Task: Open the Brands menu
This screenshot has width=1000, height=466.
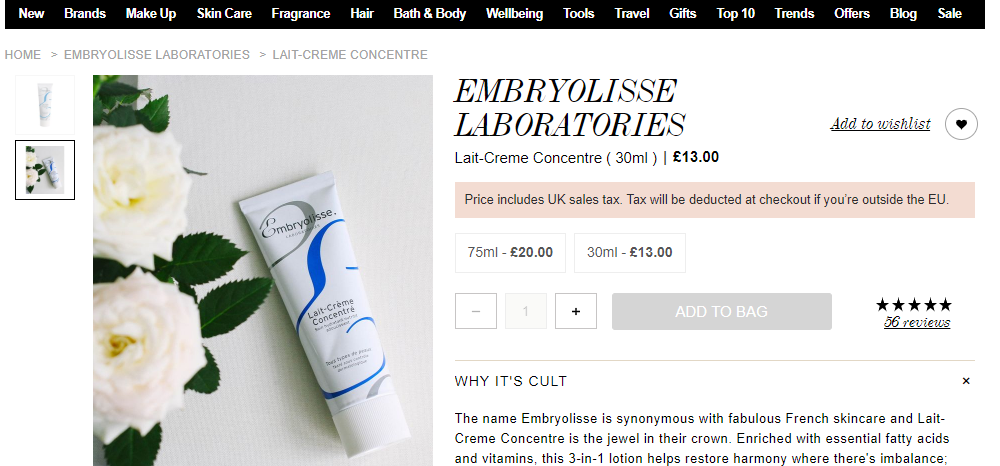Action: pos(85,13)
